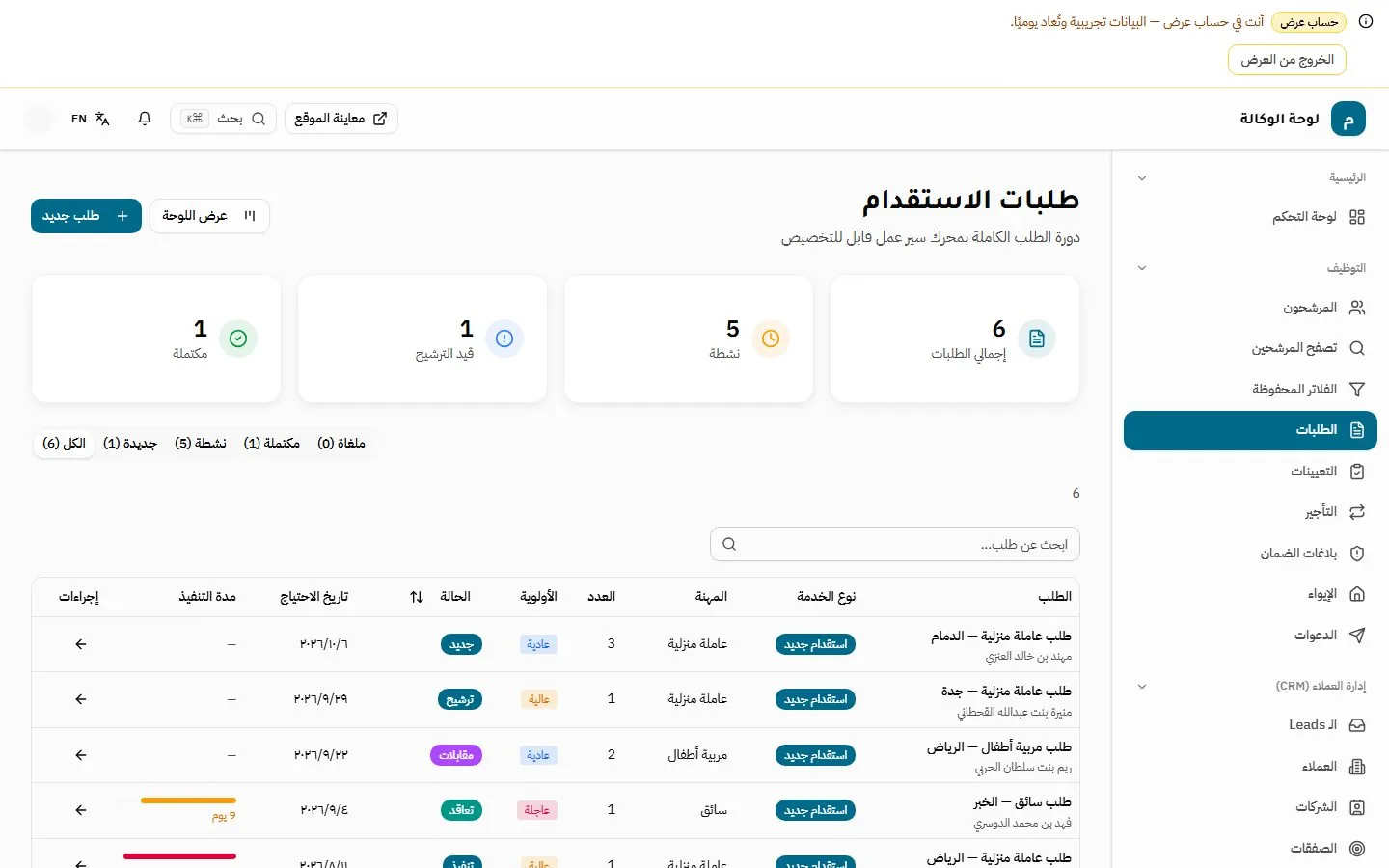
Task: Click الخروج من العرض button
Action: 1287,60
